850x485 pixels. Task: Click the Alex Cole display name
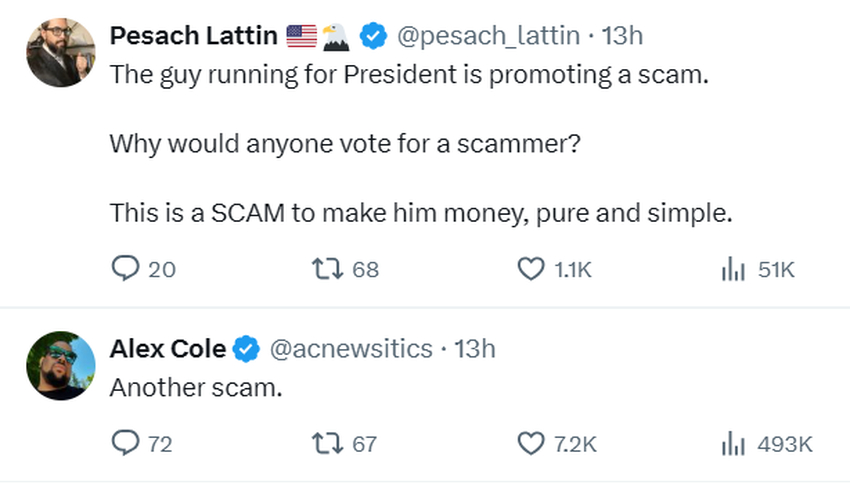click(169, 349)
